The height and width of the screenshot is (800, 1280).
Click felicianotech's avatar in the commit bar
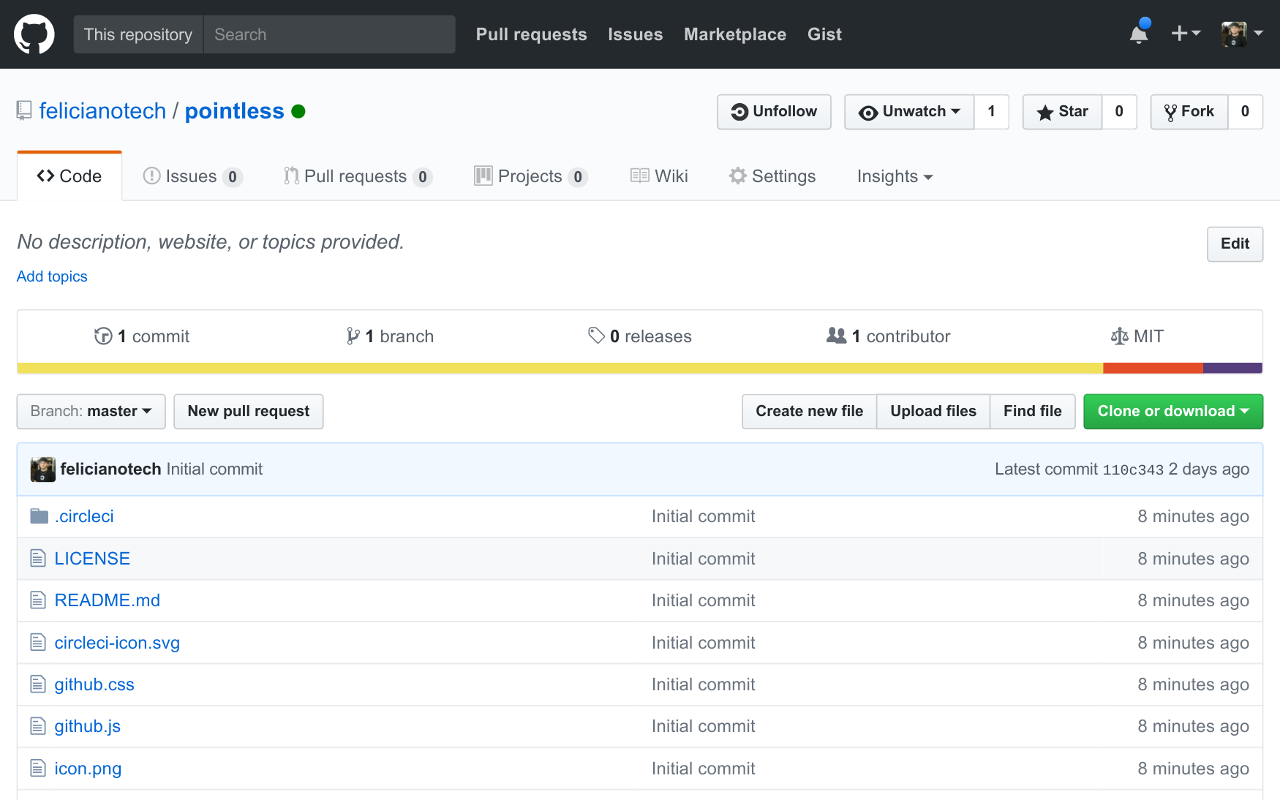pyautogui.click(x=43, y=469)
